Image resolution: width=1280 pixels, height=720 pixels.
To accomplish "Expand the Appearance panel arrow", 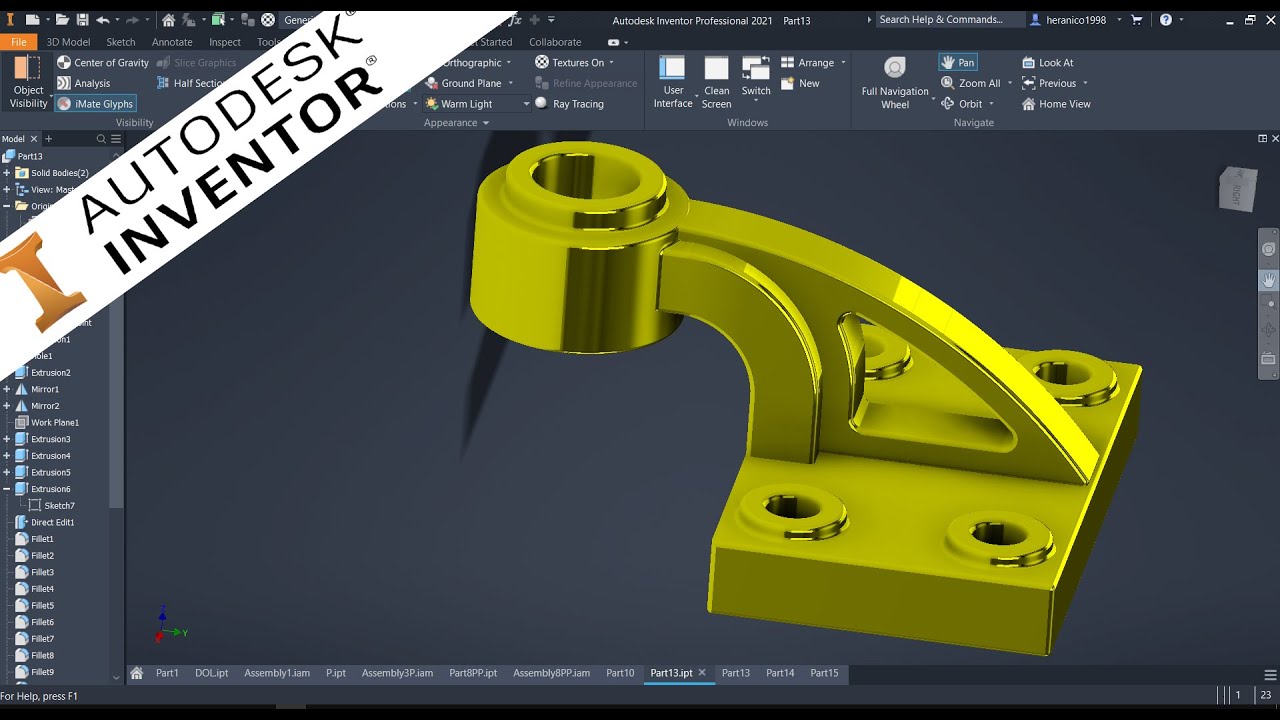I will pyautogui.click(x=486, y=123).
